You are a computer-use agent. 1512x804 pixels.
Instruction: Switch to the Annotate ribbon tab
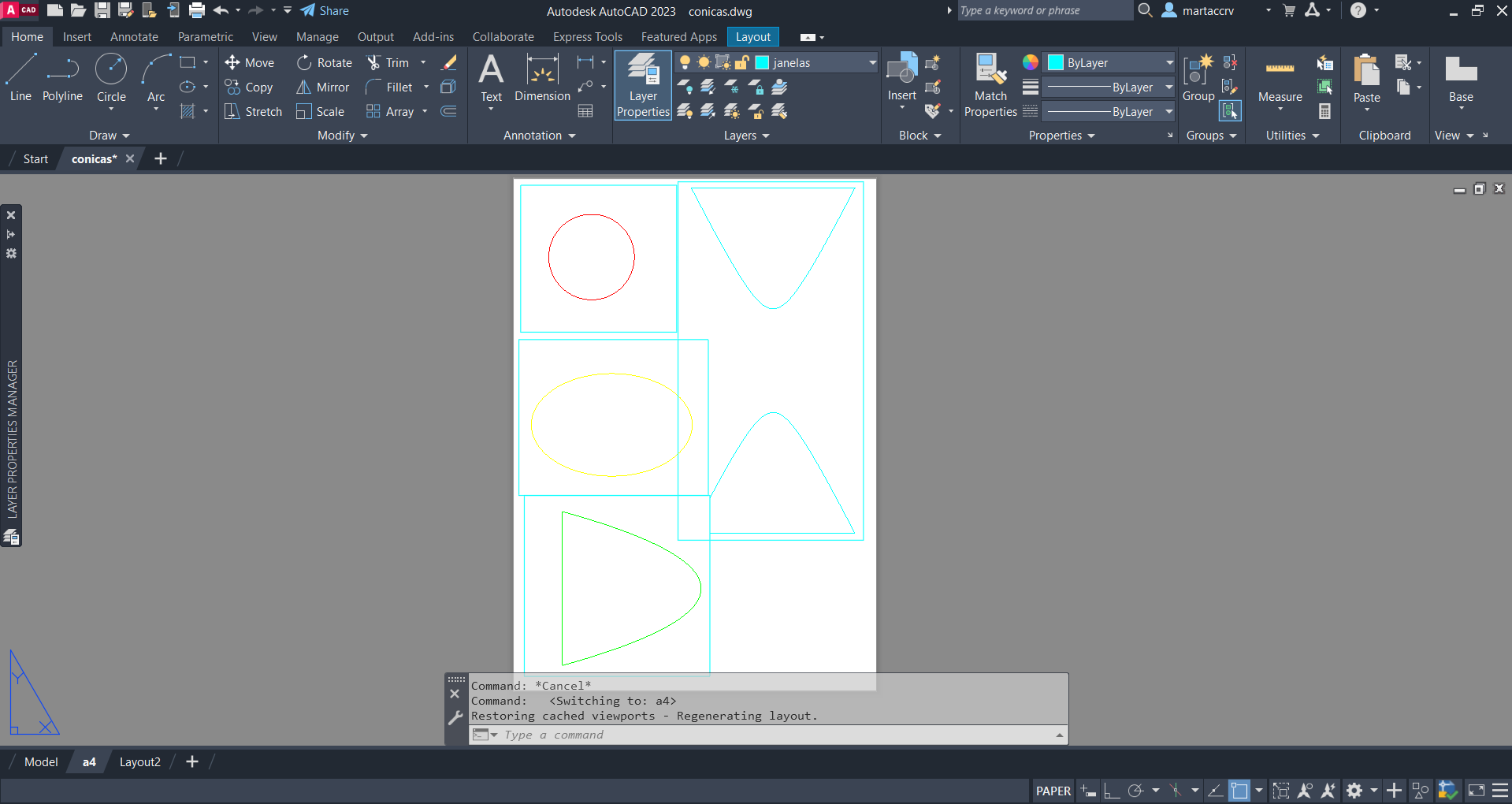(x=134, y=37)
